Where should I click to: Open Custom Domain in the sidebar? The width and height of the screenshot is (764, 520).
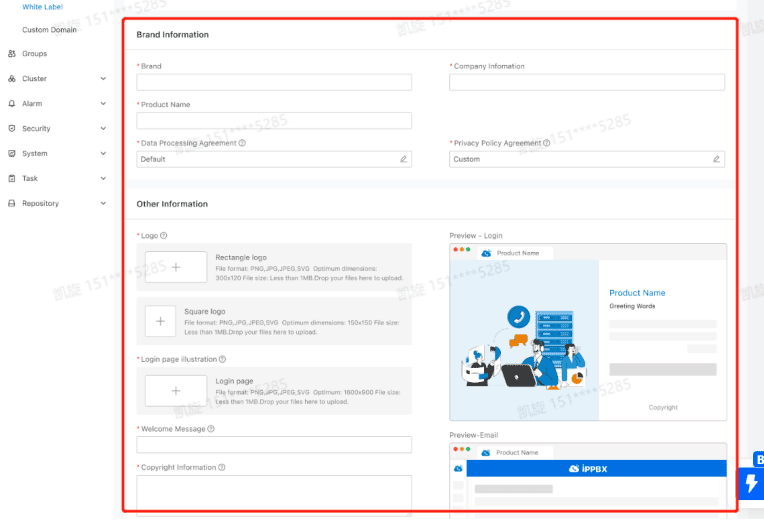click(x=49, y=30)
